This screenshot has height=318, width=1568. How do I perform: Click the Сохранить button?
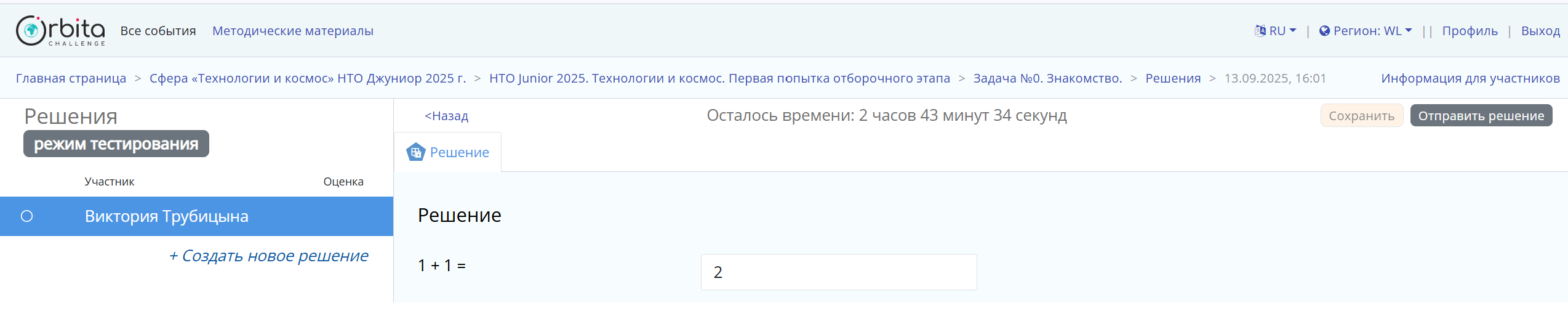(1361, 116)
